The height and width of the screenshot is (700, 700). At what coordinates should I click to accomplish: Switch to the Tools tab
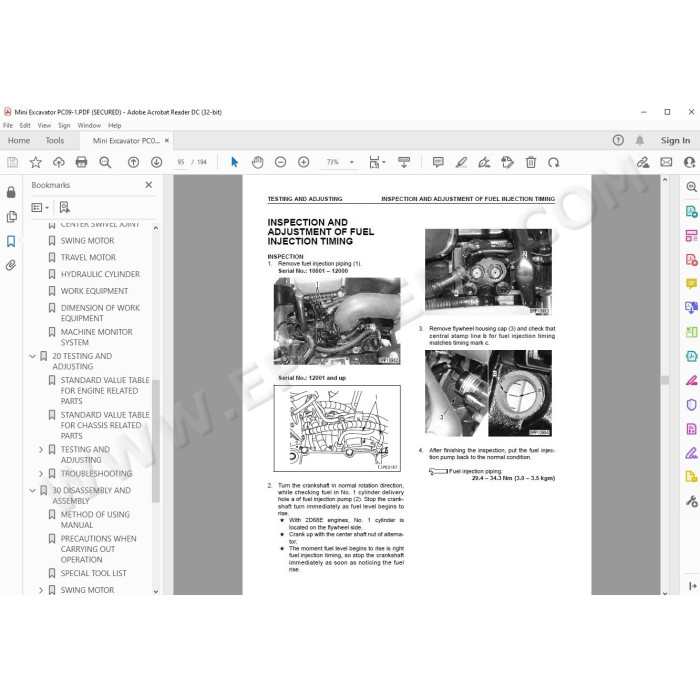tap(55, 140)
